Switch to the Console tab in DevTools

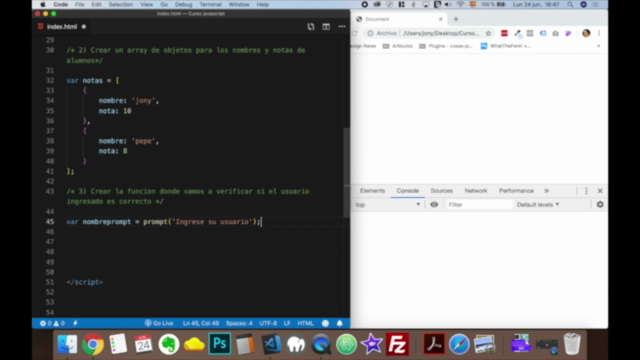click(x=407, y=191)
